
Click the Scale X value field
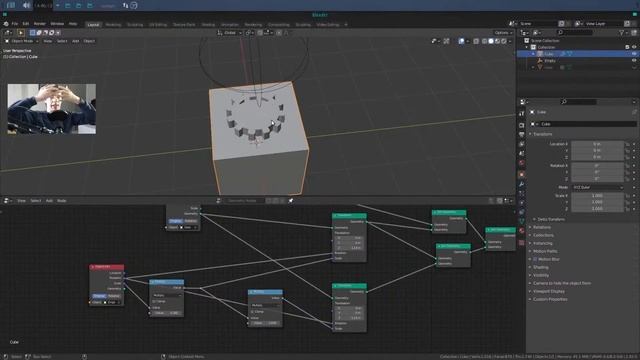pyautogui.click(x=597, y=196)
